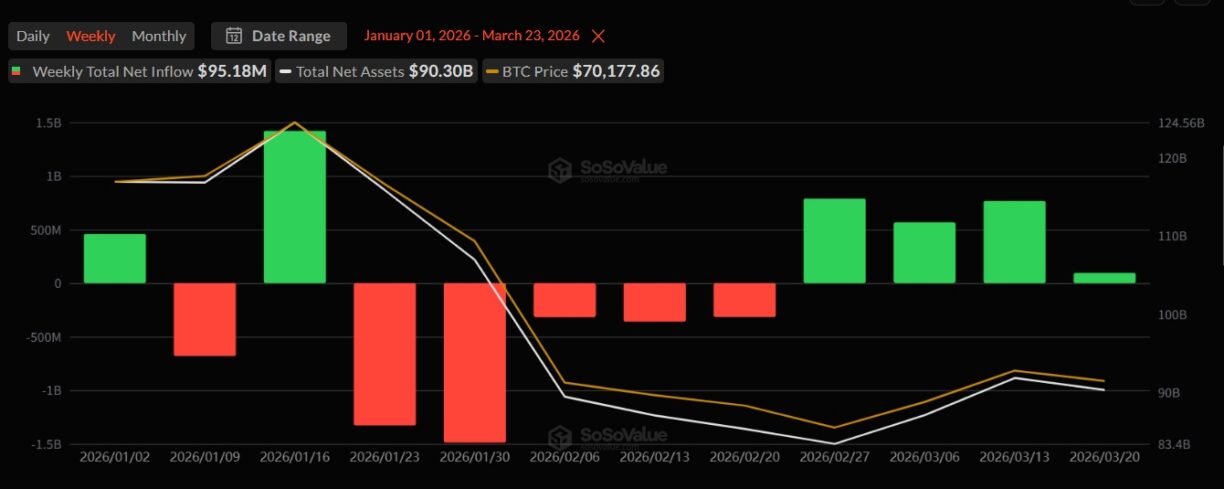The image size is (1224, 489).
Task: Click the 2026/01/30 x-axis label
Action: tap(475, 457)
